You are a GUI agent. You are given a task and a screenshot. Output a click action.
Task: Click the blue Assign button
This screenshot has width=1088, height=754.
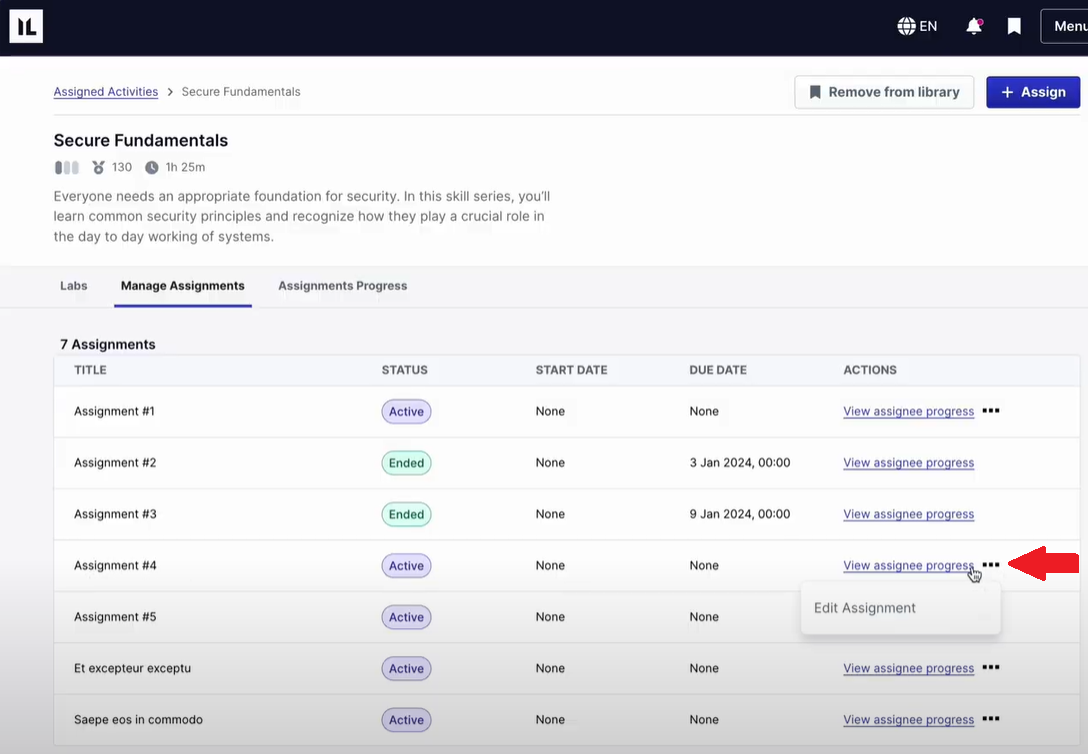point(1032,92)
